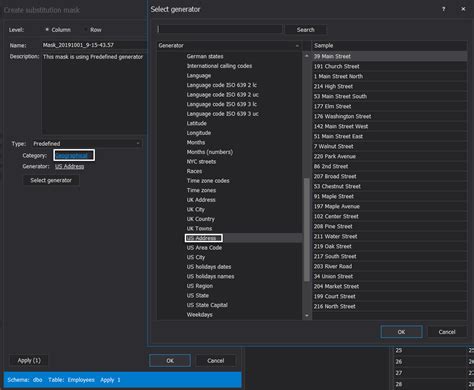Click the US Address generator link
474x390 pixels.
point(69,166)
